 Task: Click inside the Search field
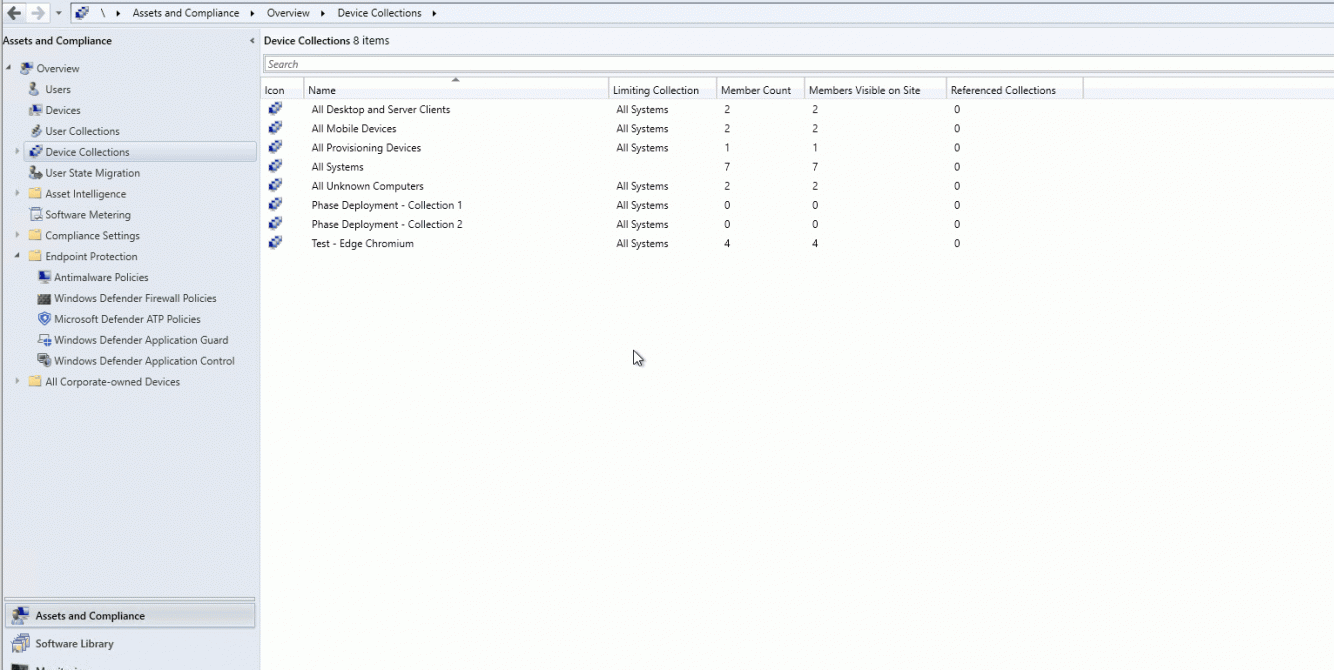click(x=600, y=63)
